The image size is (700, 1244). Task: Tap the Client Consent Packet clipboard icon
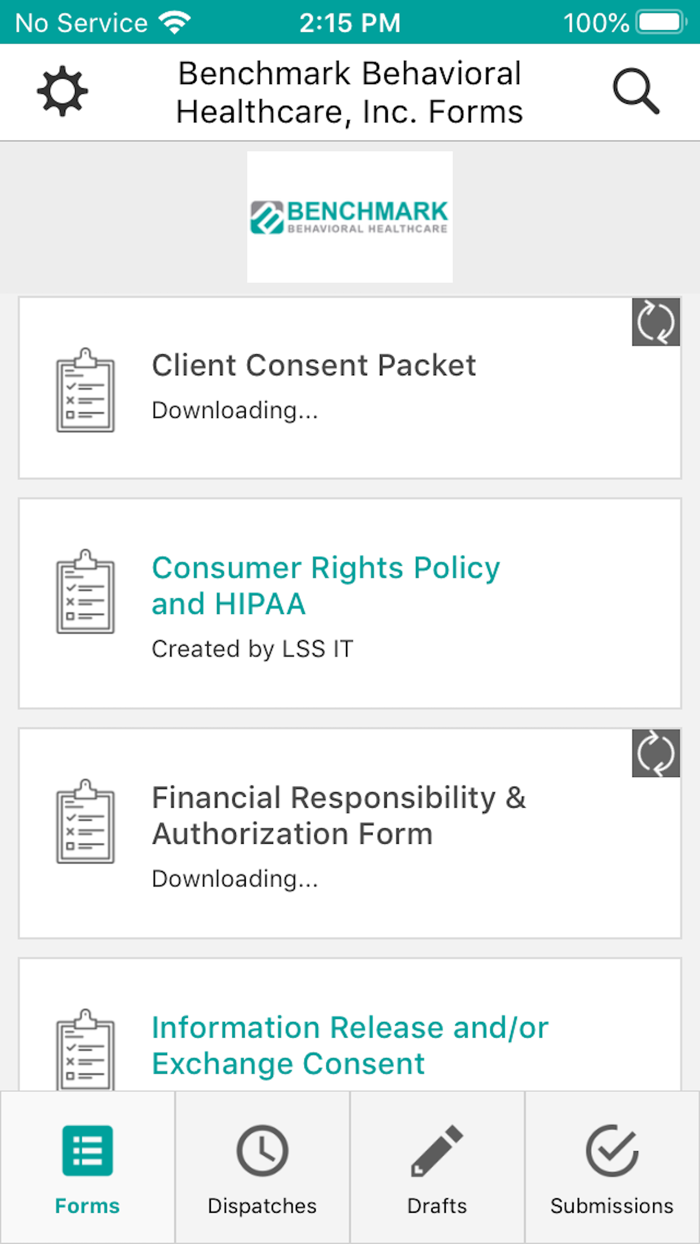point(85,390)
